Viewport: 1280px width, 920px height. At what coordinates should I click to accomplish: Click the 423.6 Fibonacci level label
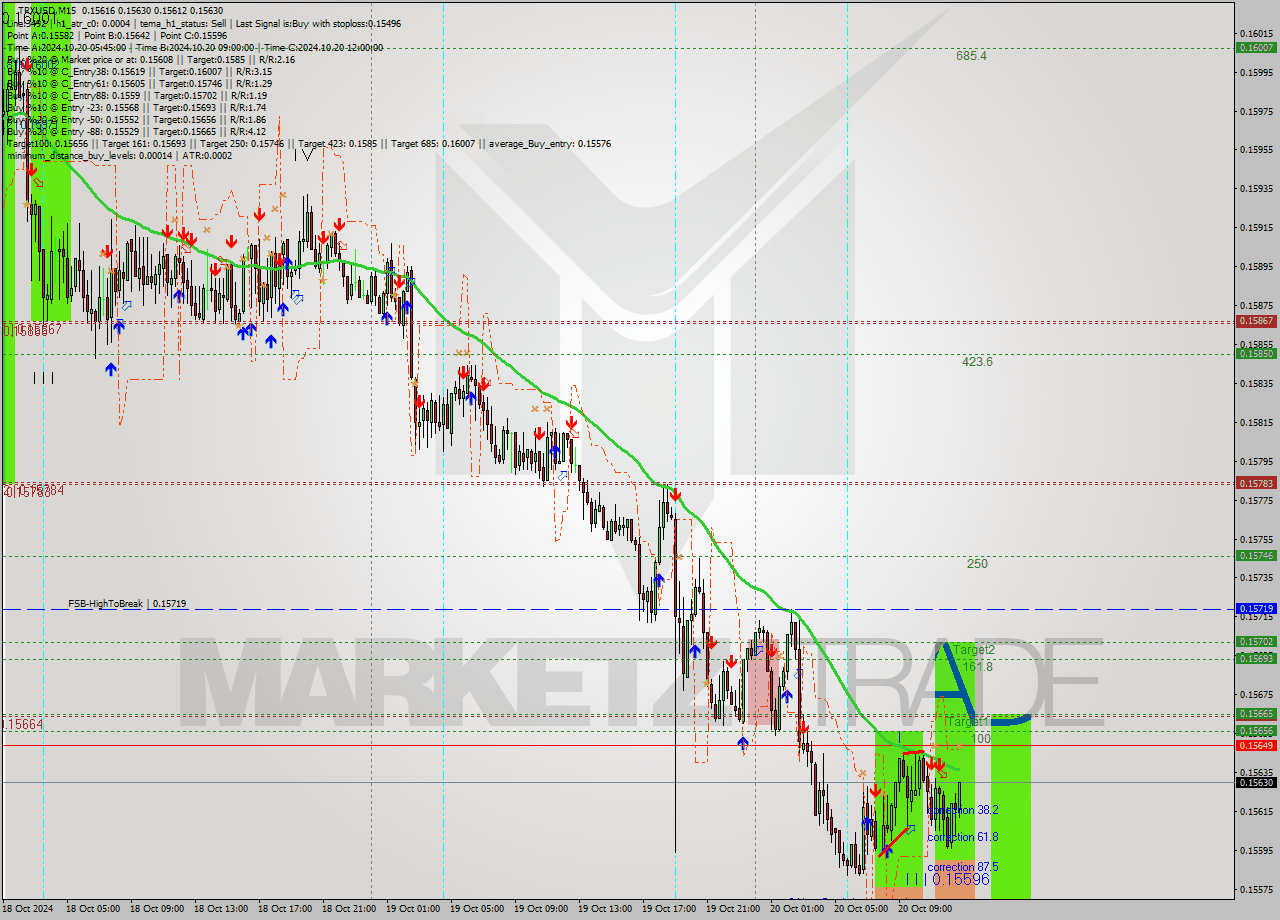(x=977, y=362)
